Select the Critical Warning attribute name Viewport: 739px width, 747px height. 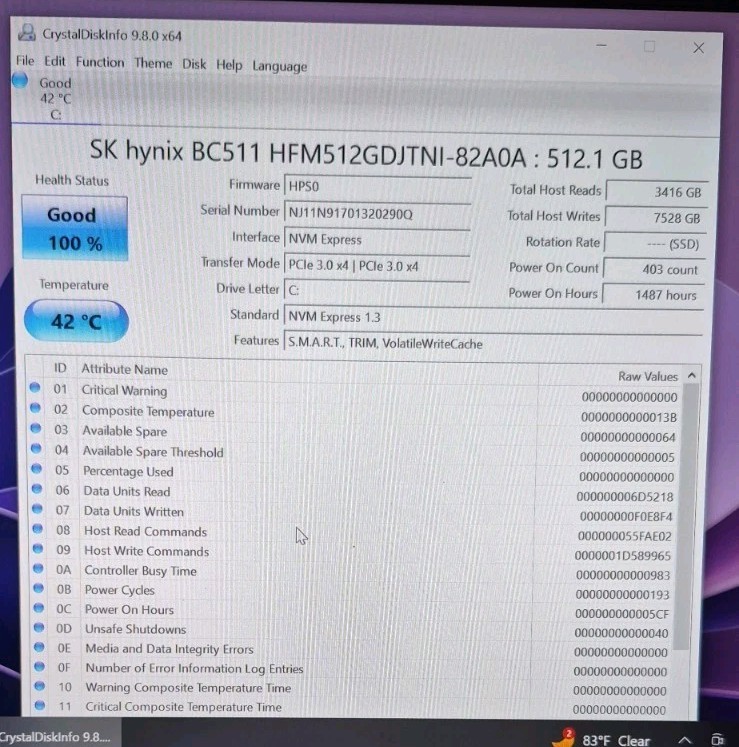(124, 390)
